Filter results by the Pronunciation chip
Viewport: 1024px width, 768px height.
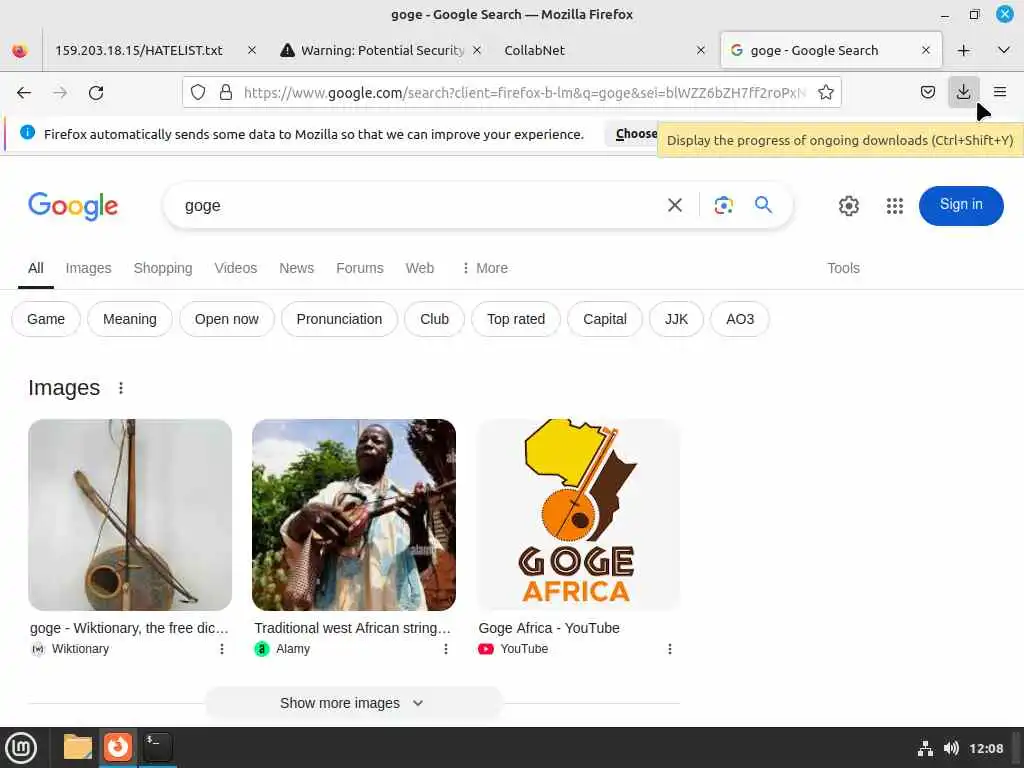[339, 319]
